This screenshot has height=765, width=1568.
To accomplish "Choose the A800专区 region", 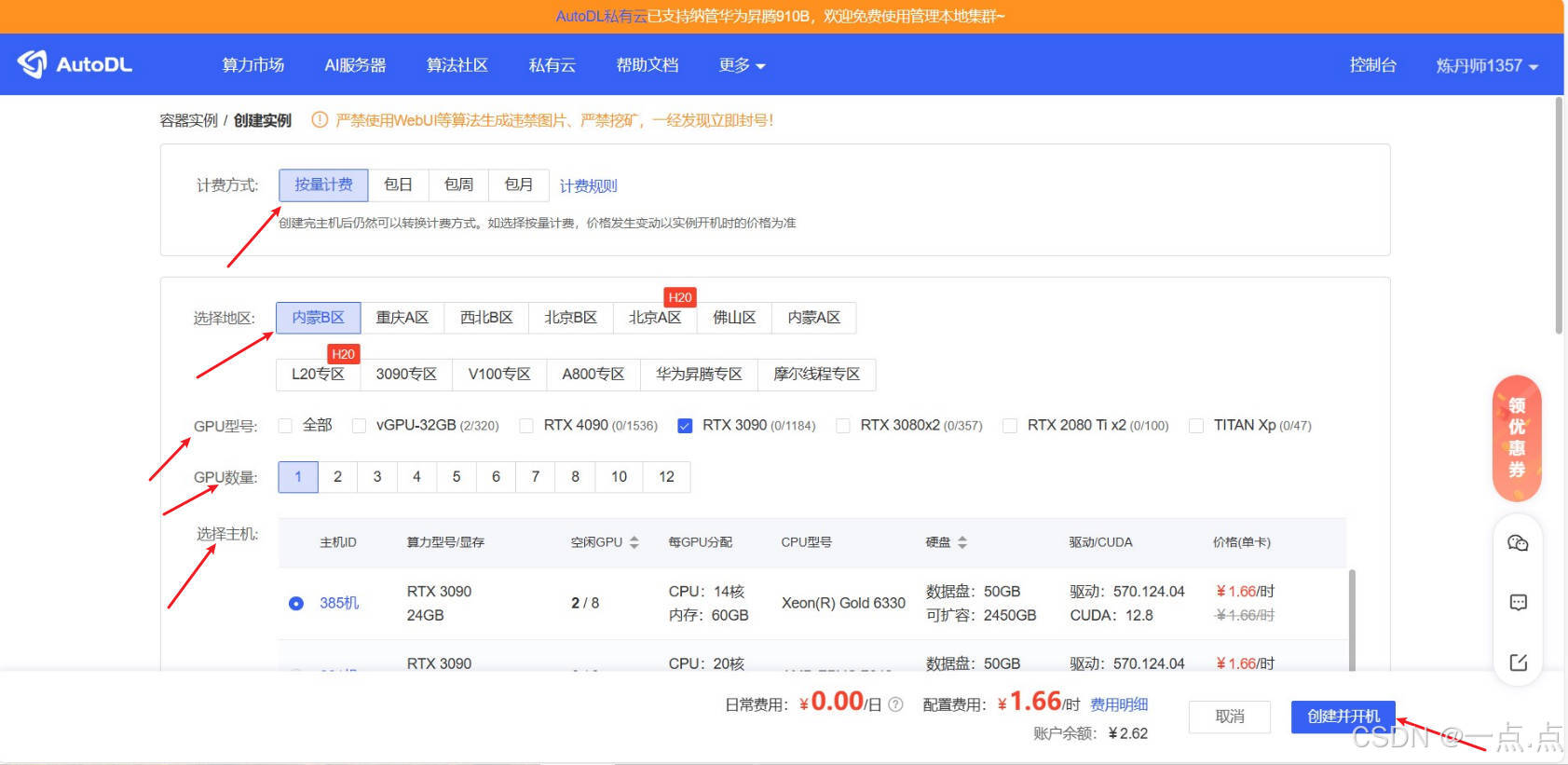I will pos(593,375).
